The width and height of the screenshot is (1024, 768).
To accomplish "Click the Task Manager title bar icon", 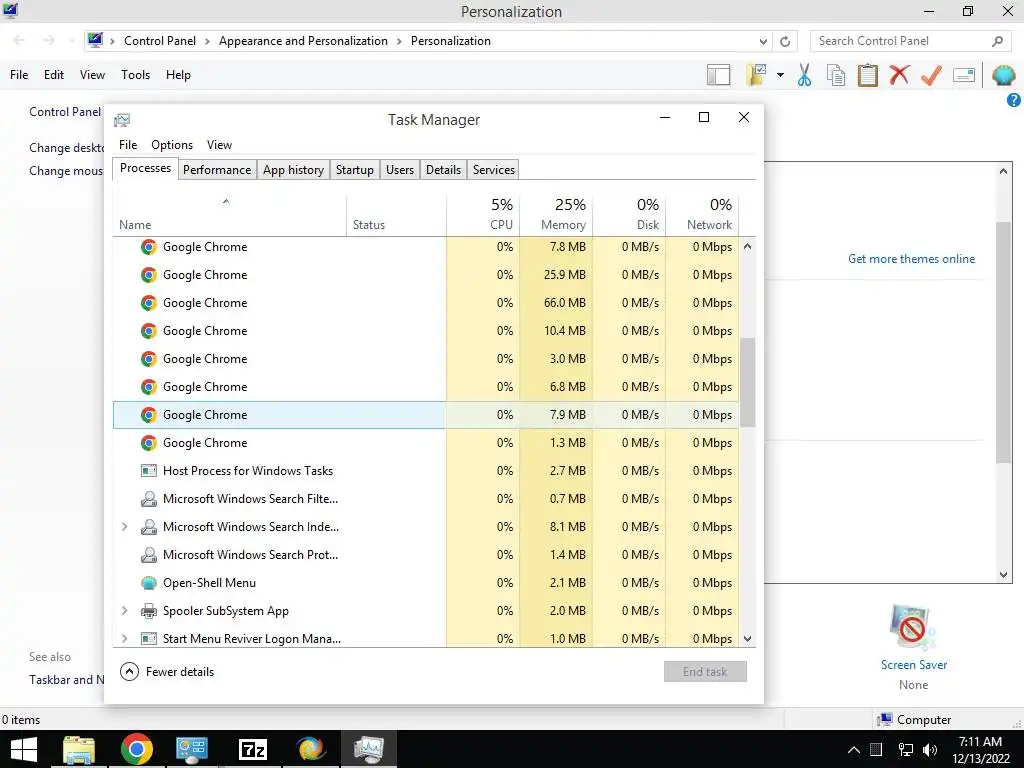I will (x=122, y=120).
